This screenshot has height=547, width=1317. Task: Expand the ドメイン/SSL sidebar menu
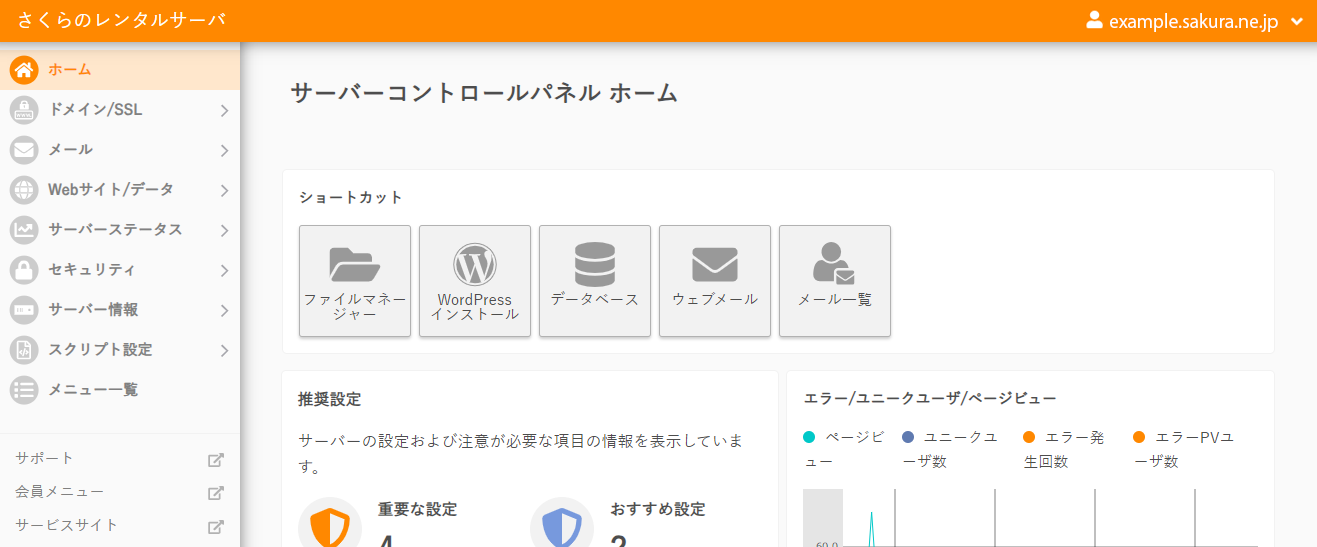(120, 110)
